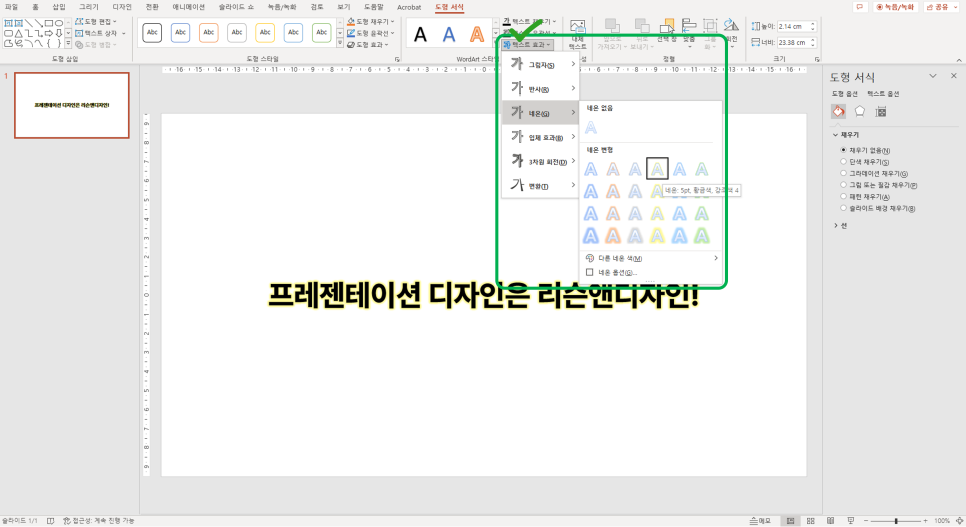
Task: Open the 도형 채우기 dropdown
Action: 370,22
